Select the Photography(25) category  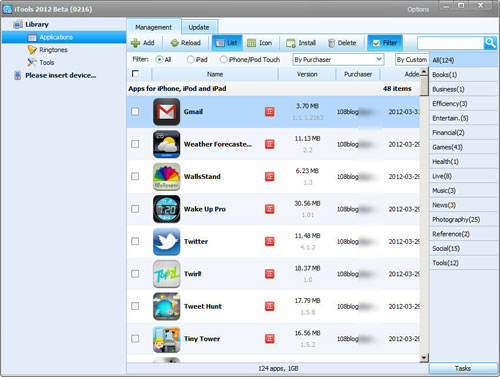tap(464, 219)
